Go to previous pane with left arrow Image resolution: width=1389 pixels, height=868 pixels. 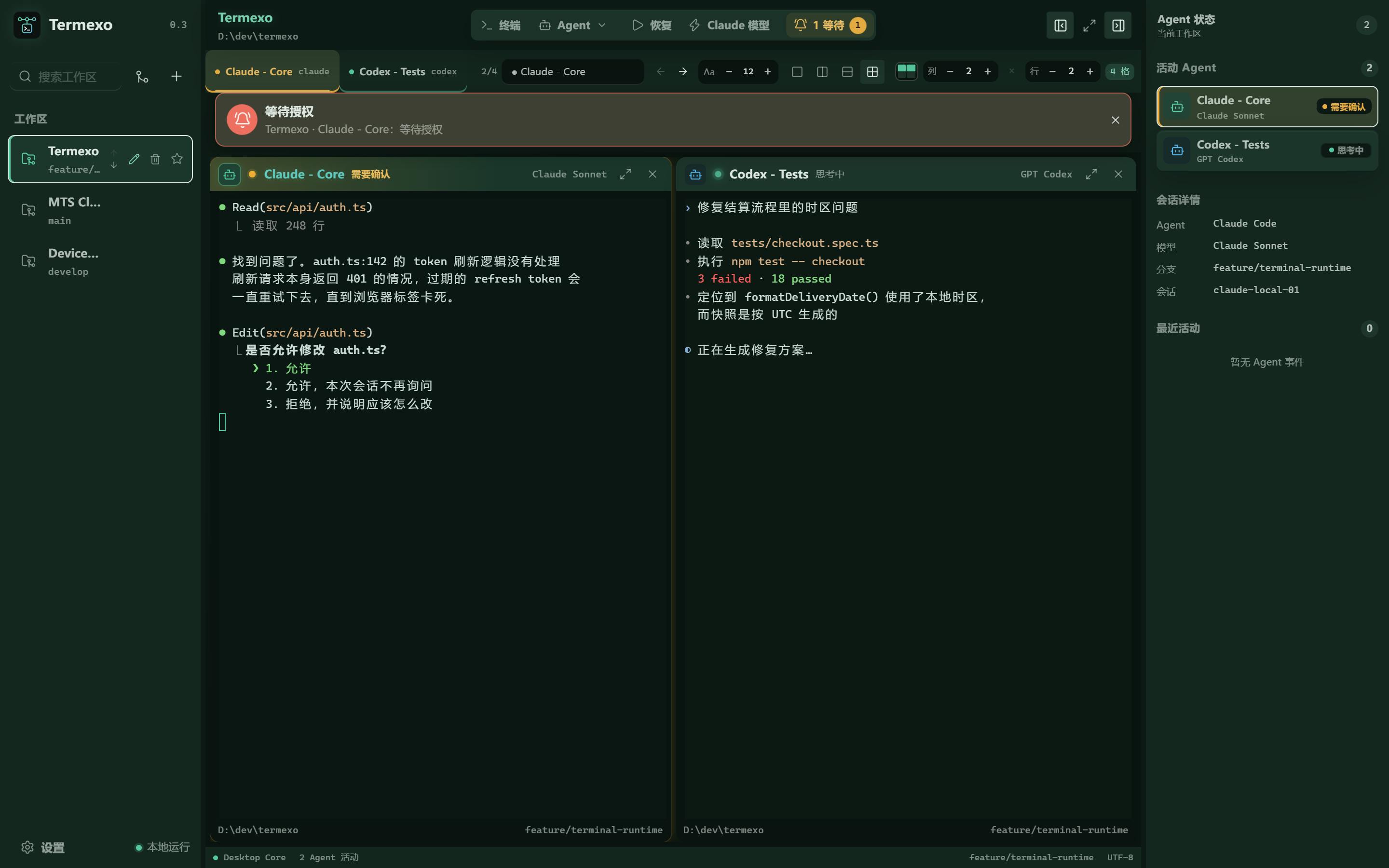(661, 72)
